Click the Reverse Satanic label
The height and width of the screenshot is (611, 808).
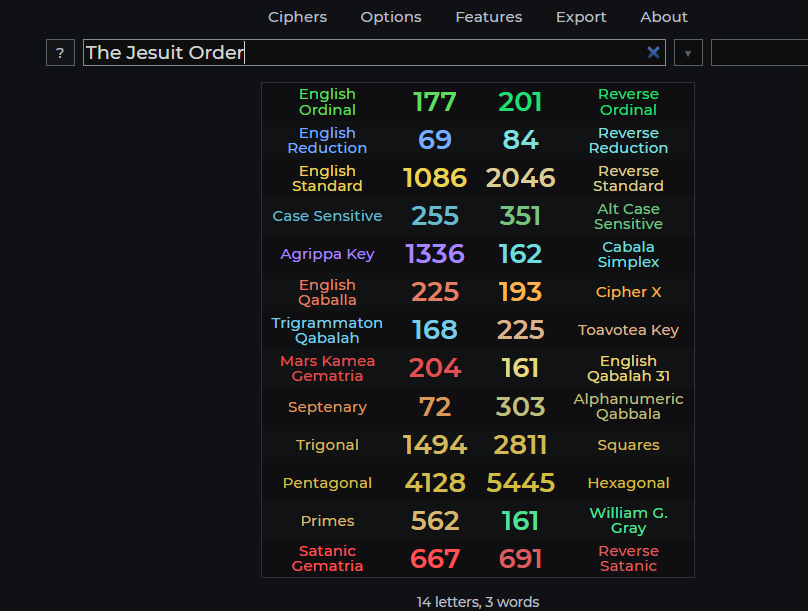tap(628, 558)
